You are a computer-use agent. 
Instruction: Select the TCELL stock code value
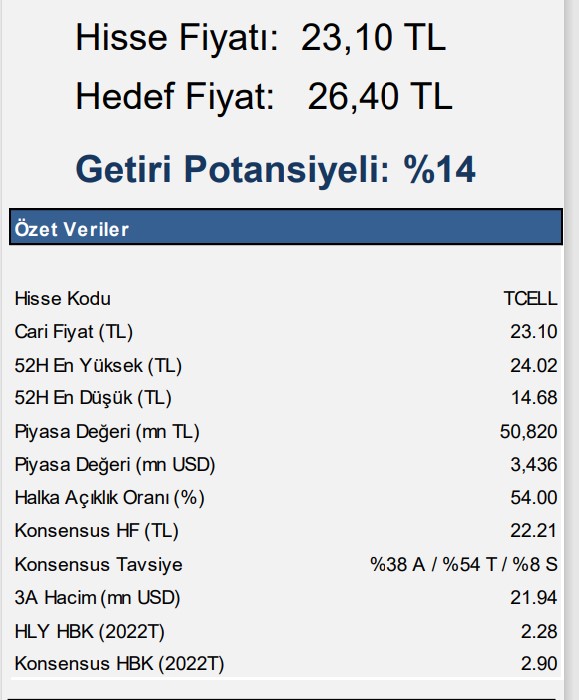point(530,299)
